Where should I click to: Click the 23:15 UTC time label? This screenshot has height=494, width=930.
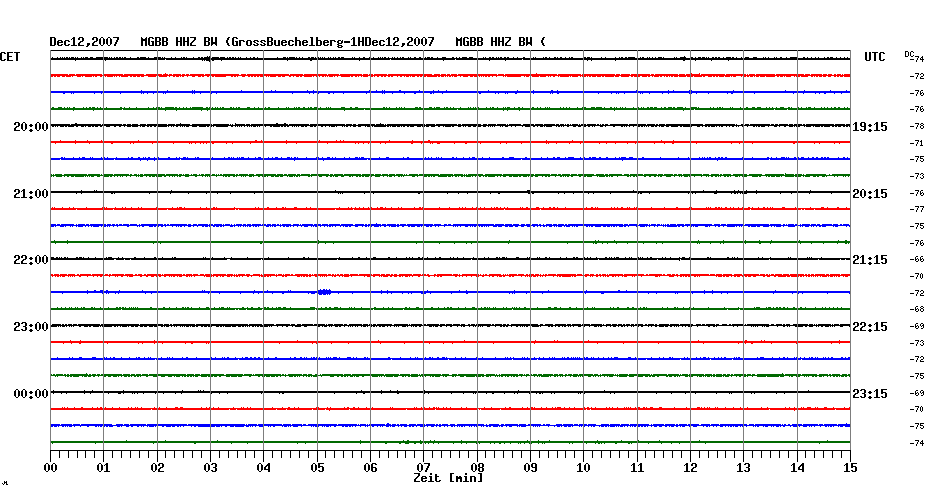[x=870, y=394]
